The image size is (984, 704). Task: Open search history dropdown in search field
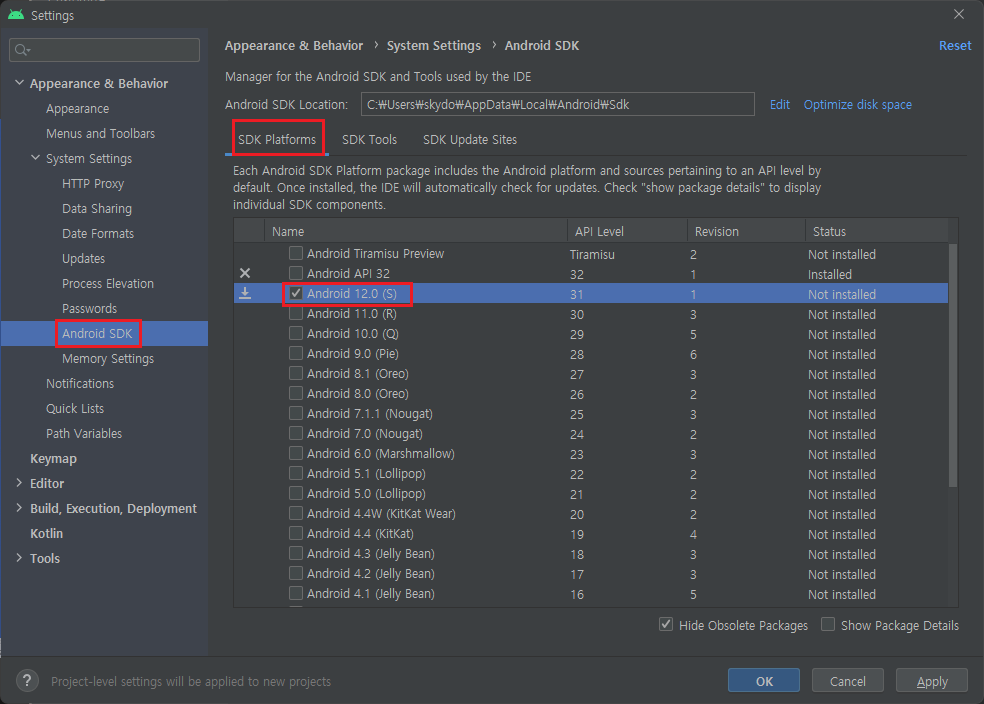pyautogui.click(x=29, y=50)
